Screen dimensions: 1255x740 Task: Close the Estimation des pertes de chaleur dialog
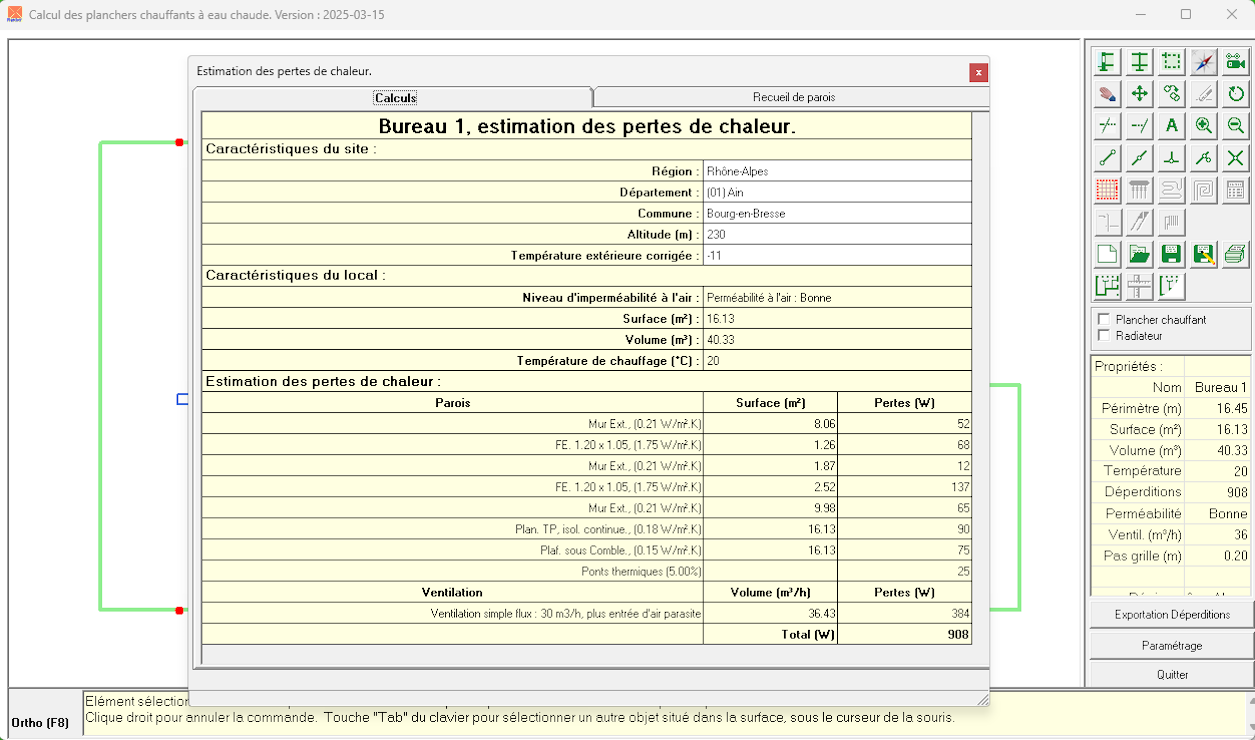tap(979, 72)
